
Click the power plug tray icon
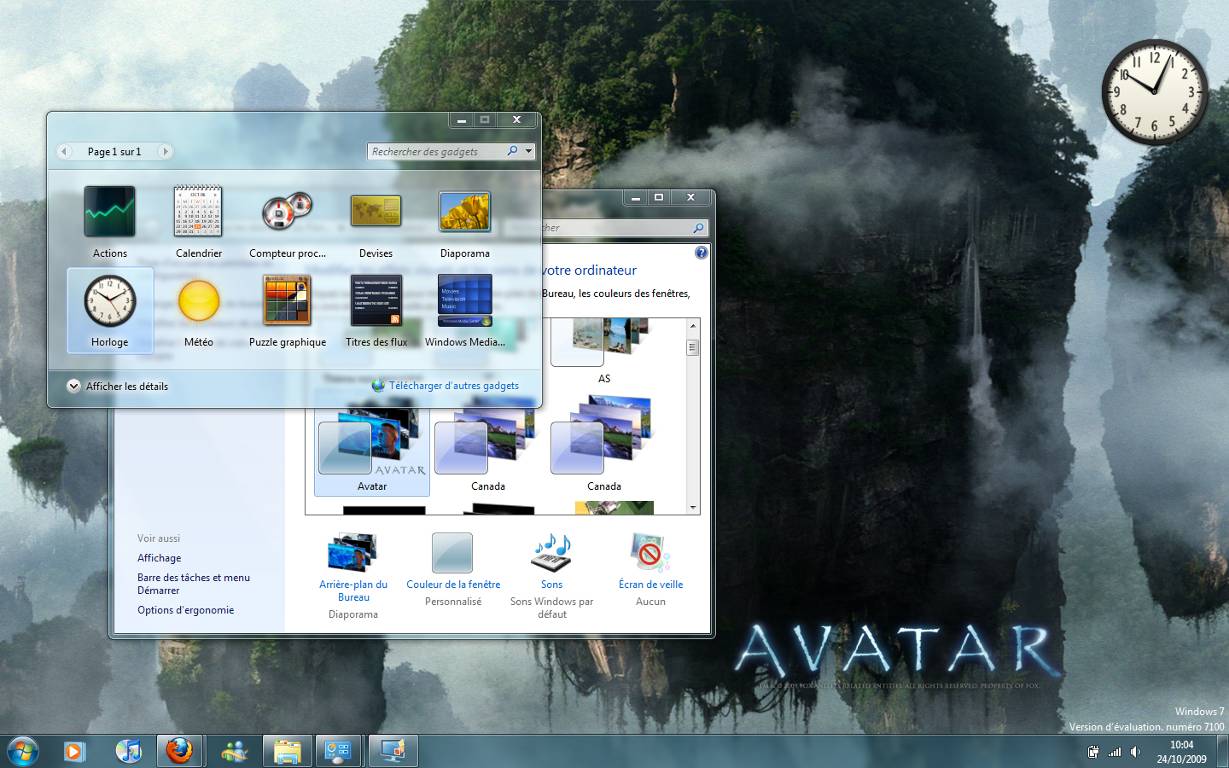pyautogui.click(x=1094, y=751)
